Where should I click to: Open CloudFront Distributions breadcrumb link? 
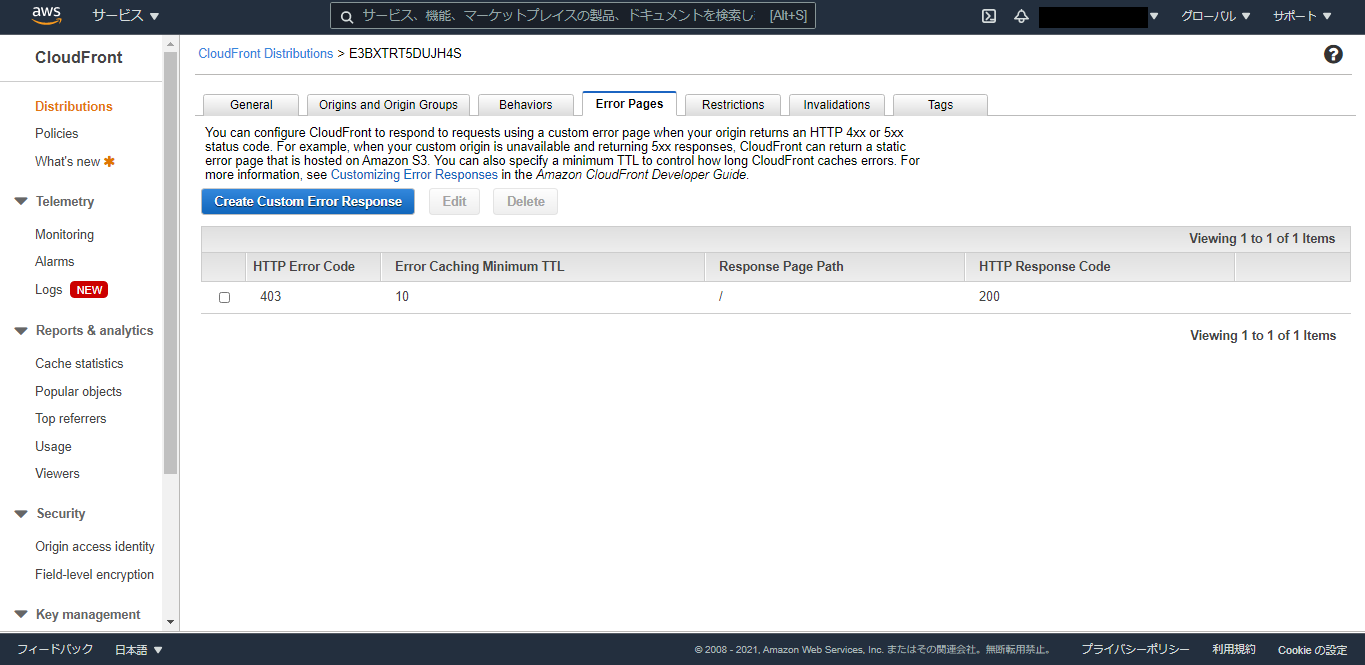[266, 54]
